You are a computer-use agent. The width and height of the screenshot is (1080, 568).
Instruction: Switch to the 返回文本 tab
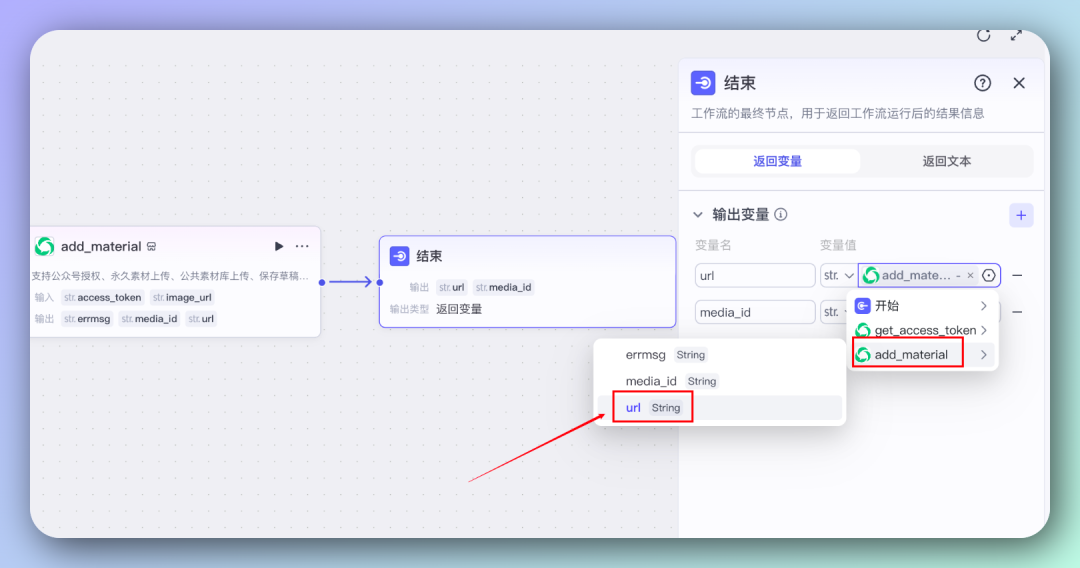tap(946, 161)
